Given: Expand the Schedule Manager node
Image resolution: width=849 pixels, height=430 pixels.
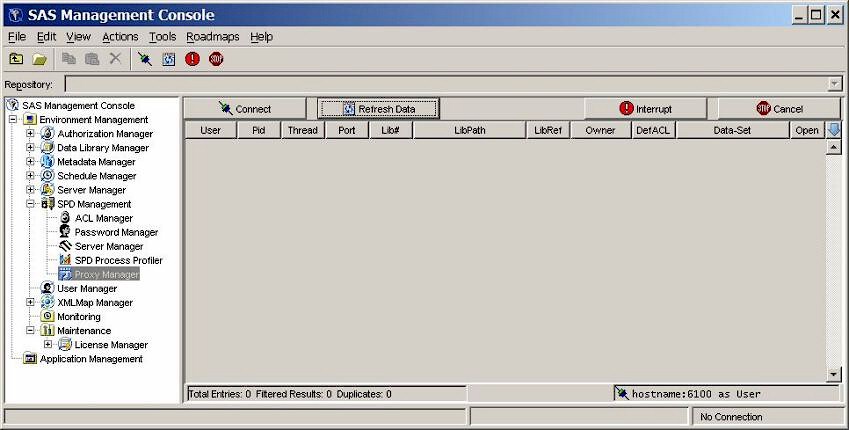Looking at the screenshot, I should point(30,175).
